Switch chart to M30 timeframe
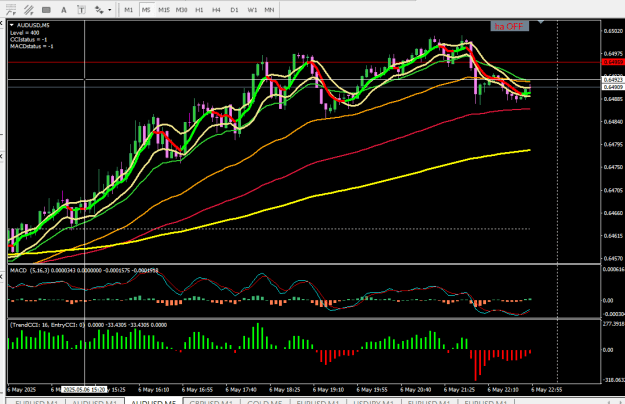The image size is (625, 404). coord(181,10)
